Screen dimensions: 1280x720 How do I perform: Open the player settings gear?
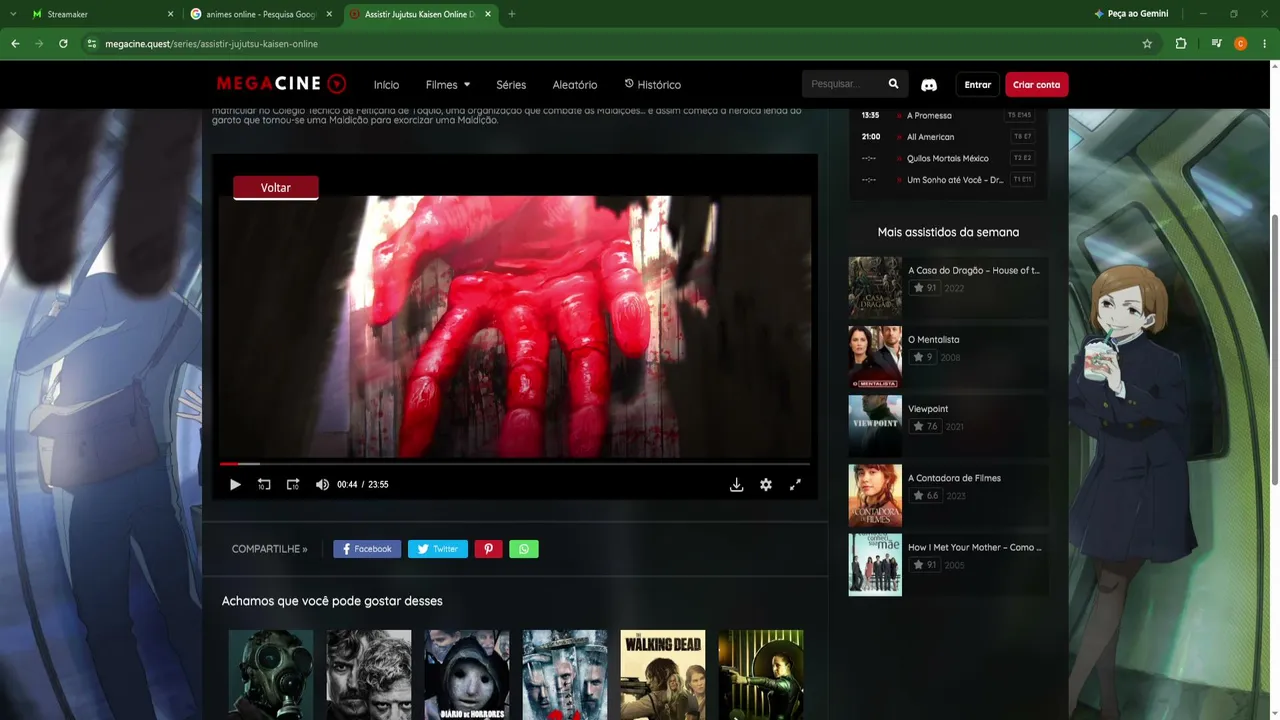point(766,485)
